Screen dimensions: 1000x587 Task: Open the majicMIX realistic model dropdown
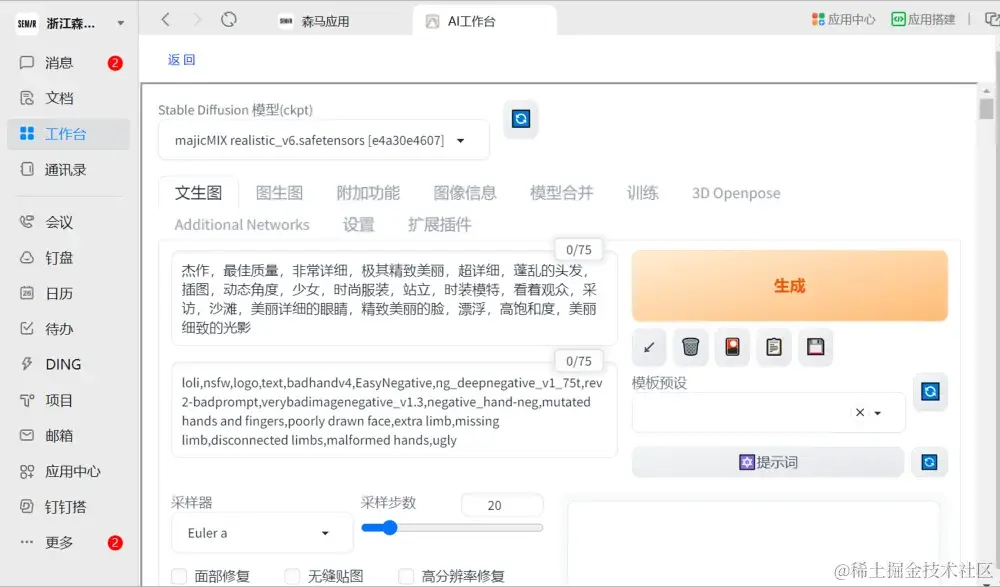[322, 140]
